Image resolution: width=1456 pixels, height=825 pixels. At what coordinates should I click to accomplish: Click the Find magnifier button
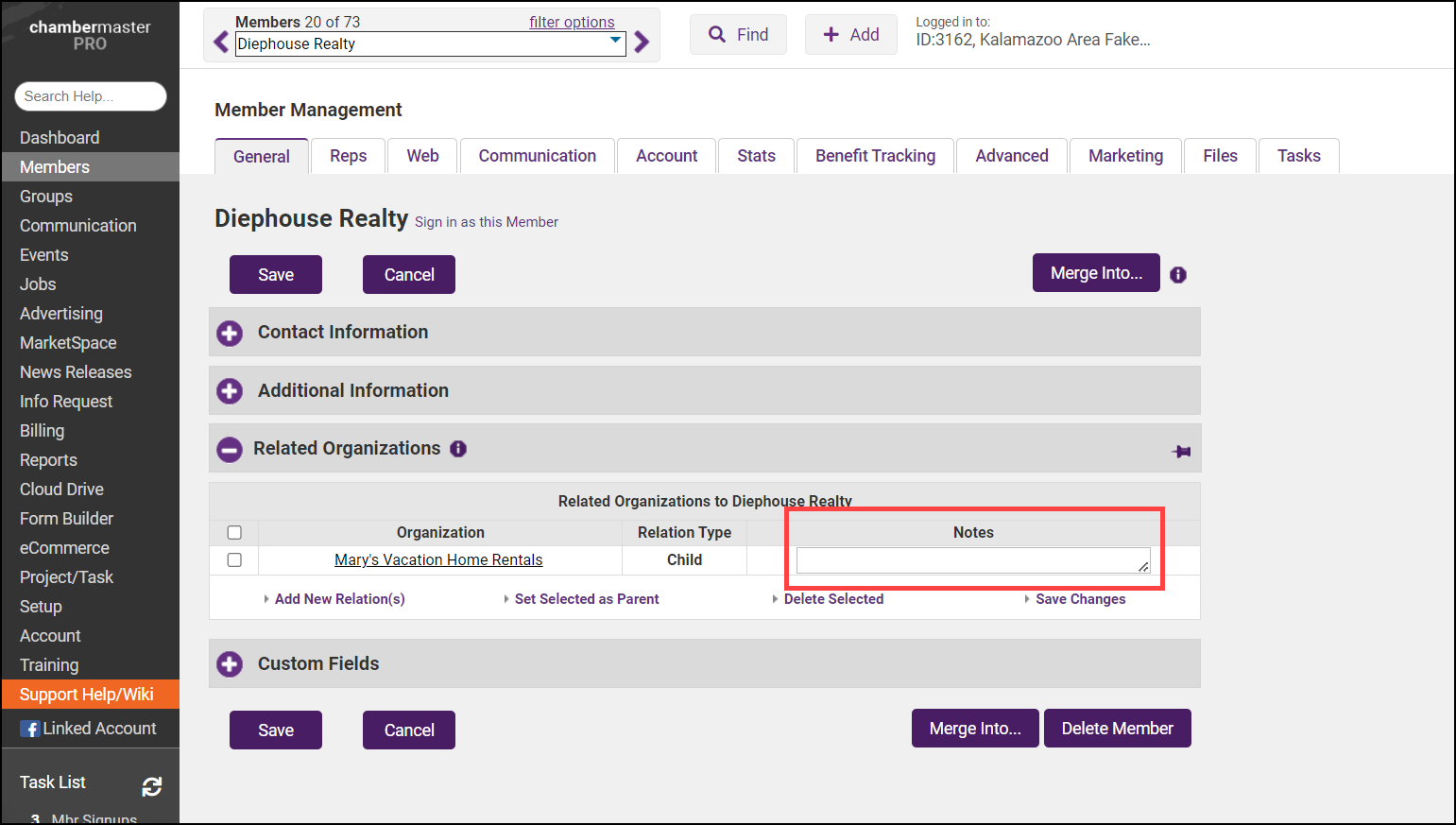(738, 35)
